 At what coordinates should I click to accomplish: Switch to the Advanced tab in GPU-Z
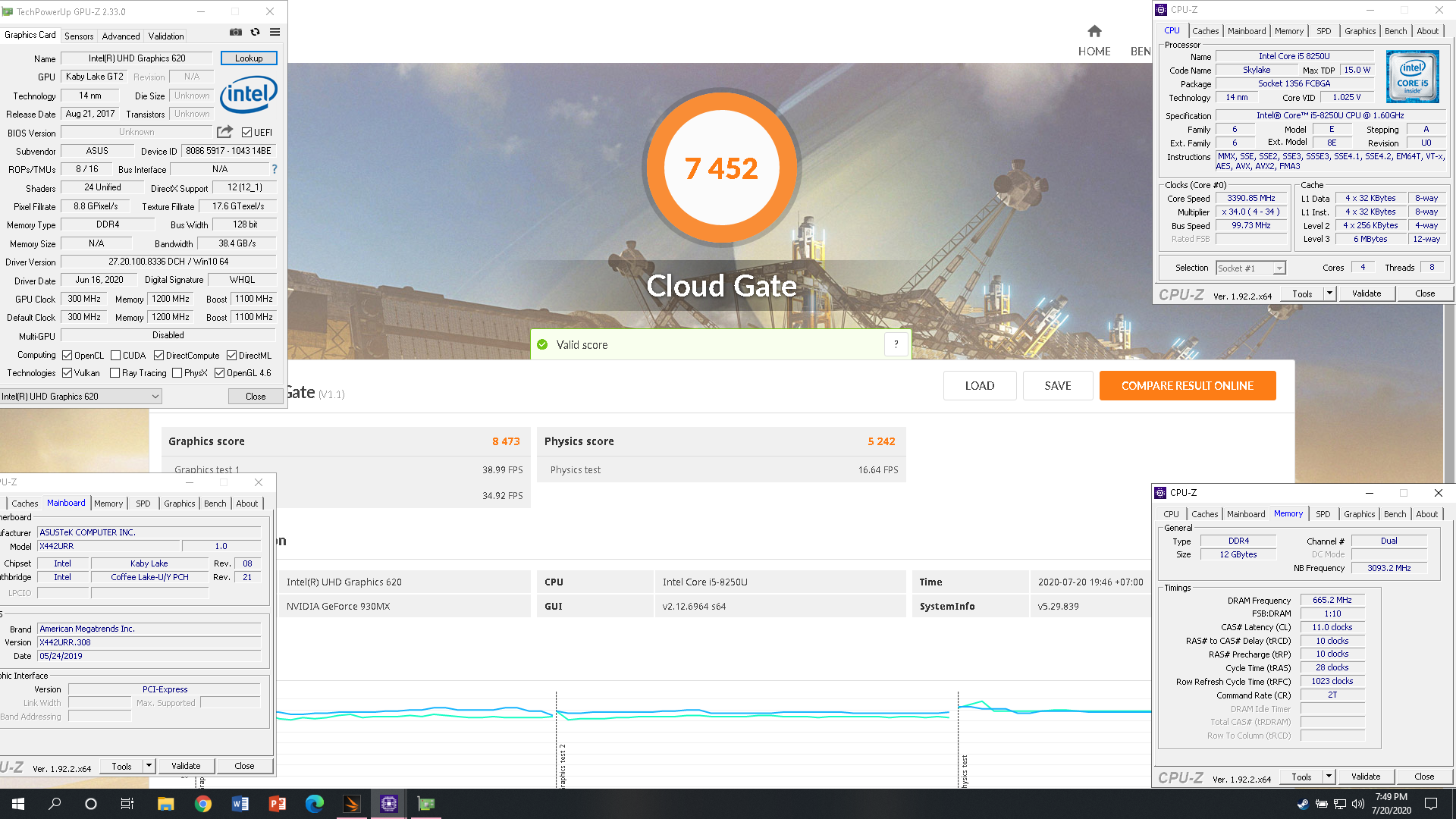pos(121,36)
